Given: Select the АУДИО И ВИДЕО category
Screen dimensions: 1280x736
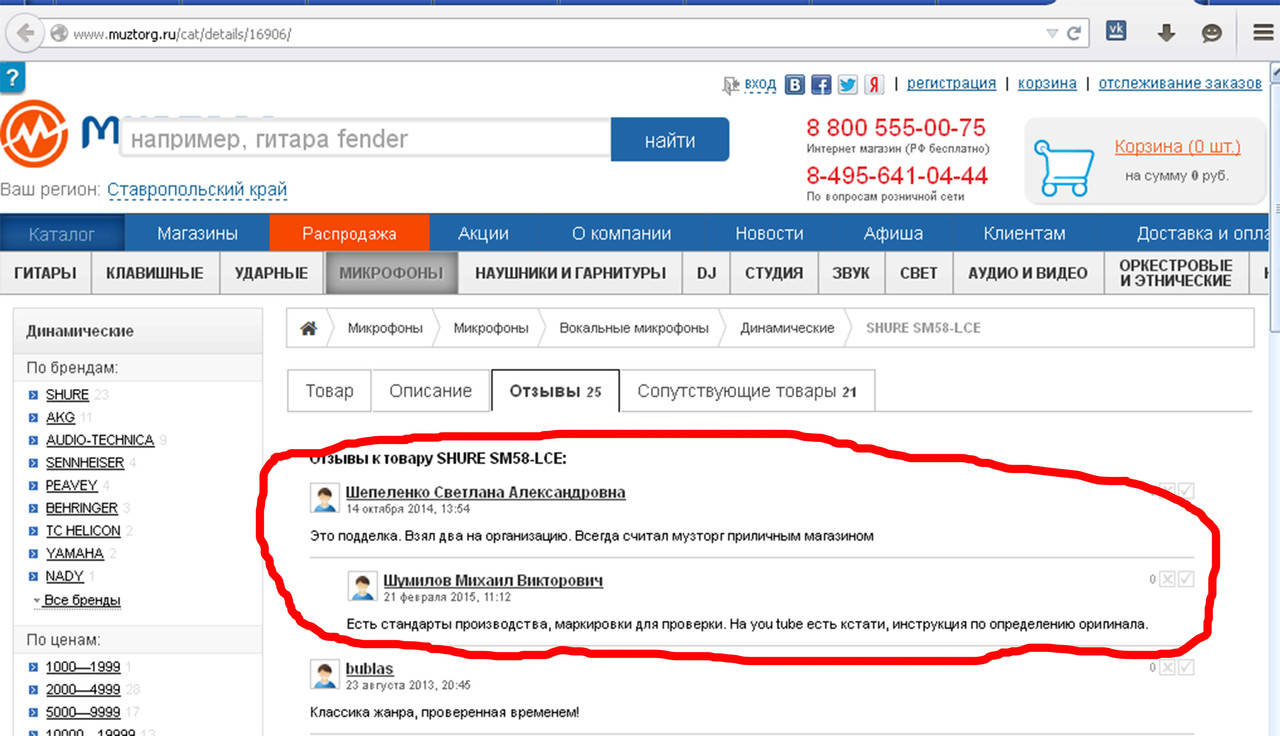Looking at the screenshot, I should click(x=1027, y=273).
